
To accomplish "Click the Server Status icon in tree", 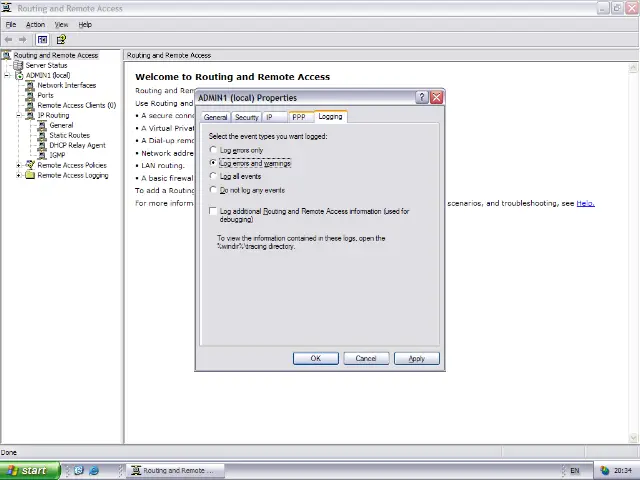I will coord(18,65).
